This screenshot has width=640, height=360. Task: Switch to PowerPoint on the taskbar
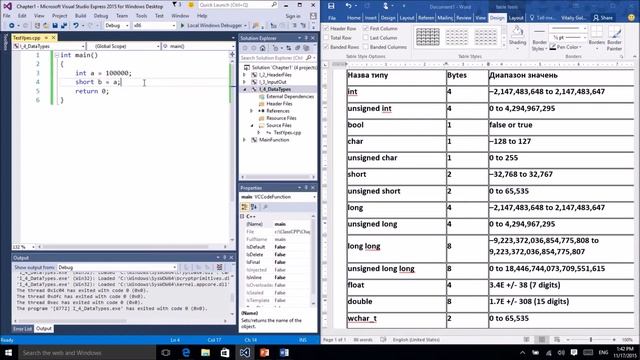(264, 352)
